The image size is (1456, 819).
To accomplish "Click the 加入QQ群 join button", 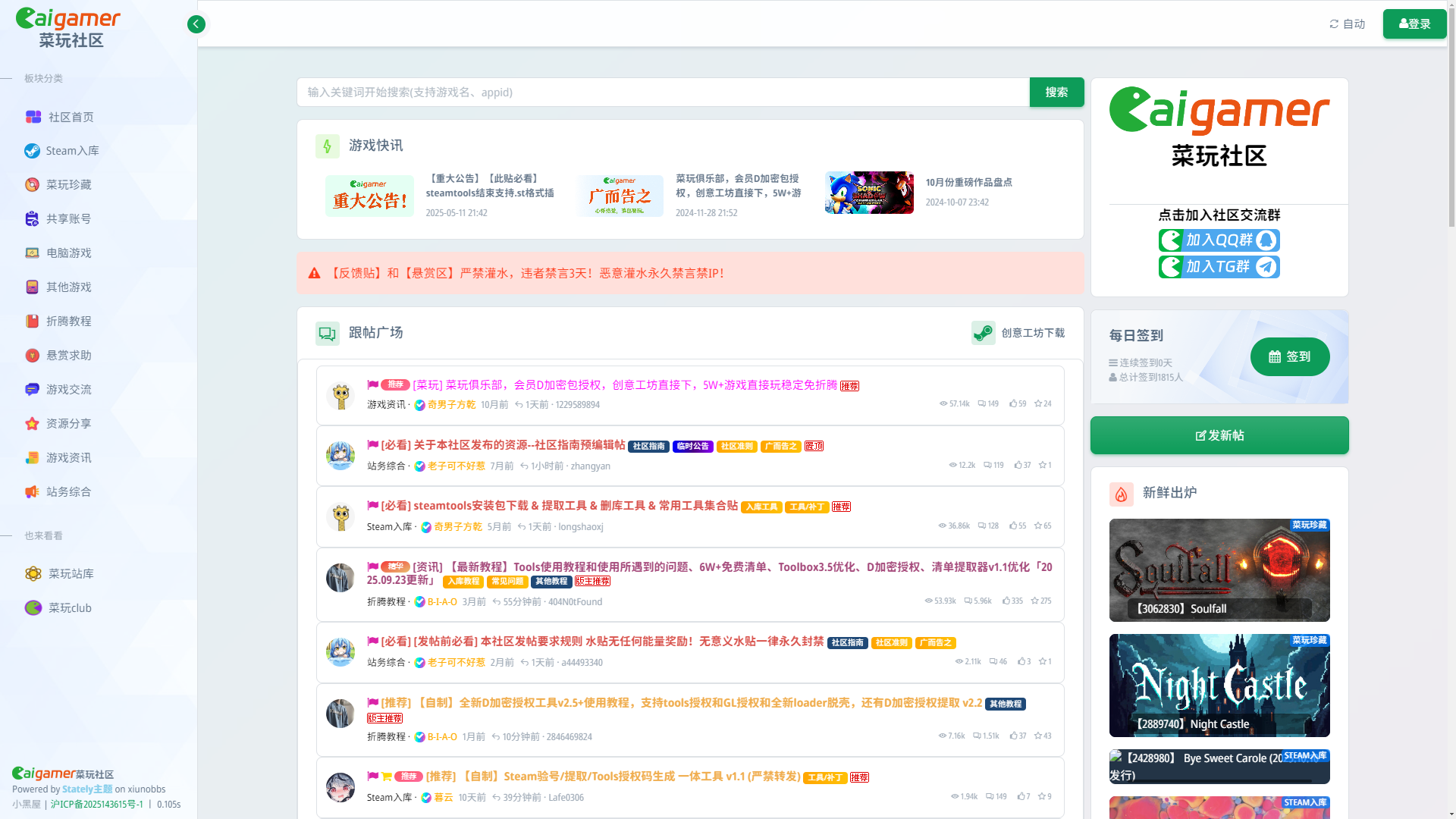I will click(x=1219, y=240).
